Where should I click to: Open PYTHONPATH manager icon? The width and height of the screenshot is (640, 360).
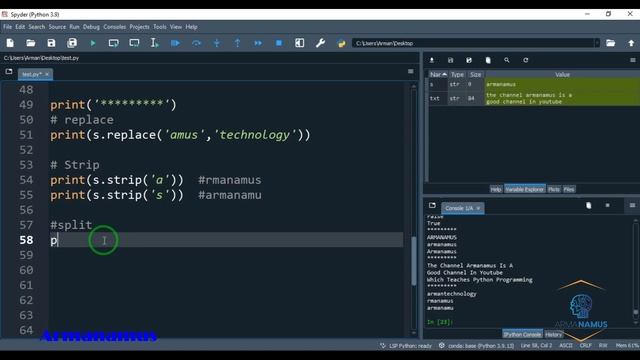coord(341,43)
